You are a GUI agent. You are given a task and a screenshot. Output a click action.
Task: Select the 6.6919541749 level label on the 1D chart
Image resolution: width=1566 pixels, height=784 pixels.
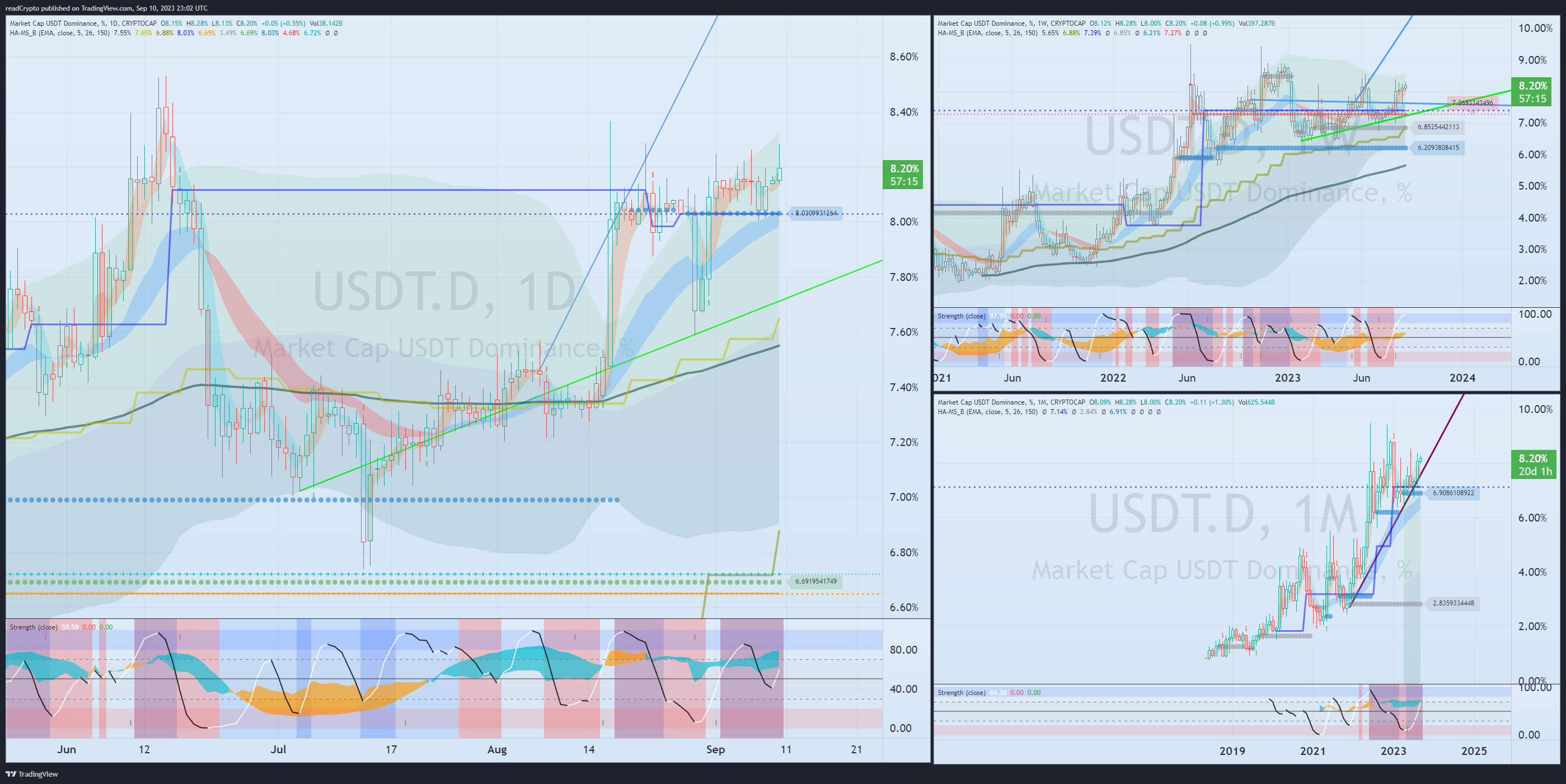coord(816,581)
